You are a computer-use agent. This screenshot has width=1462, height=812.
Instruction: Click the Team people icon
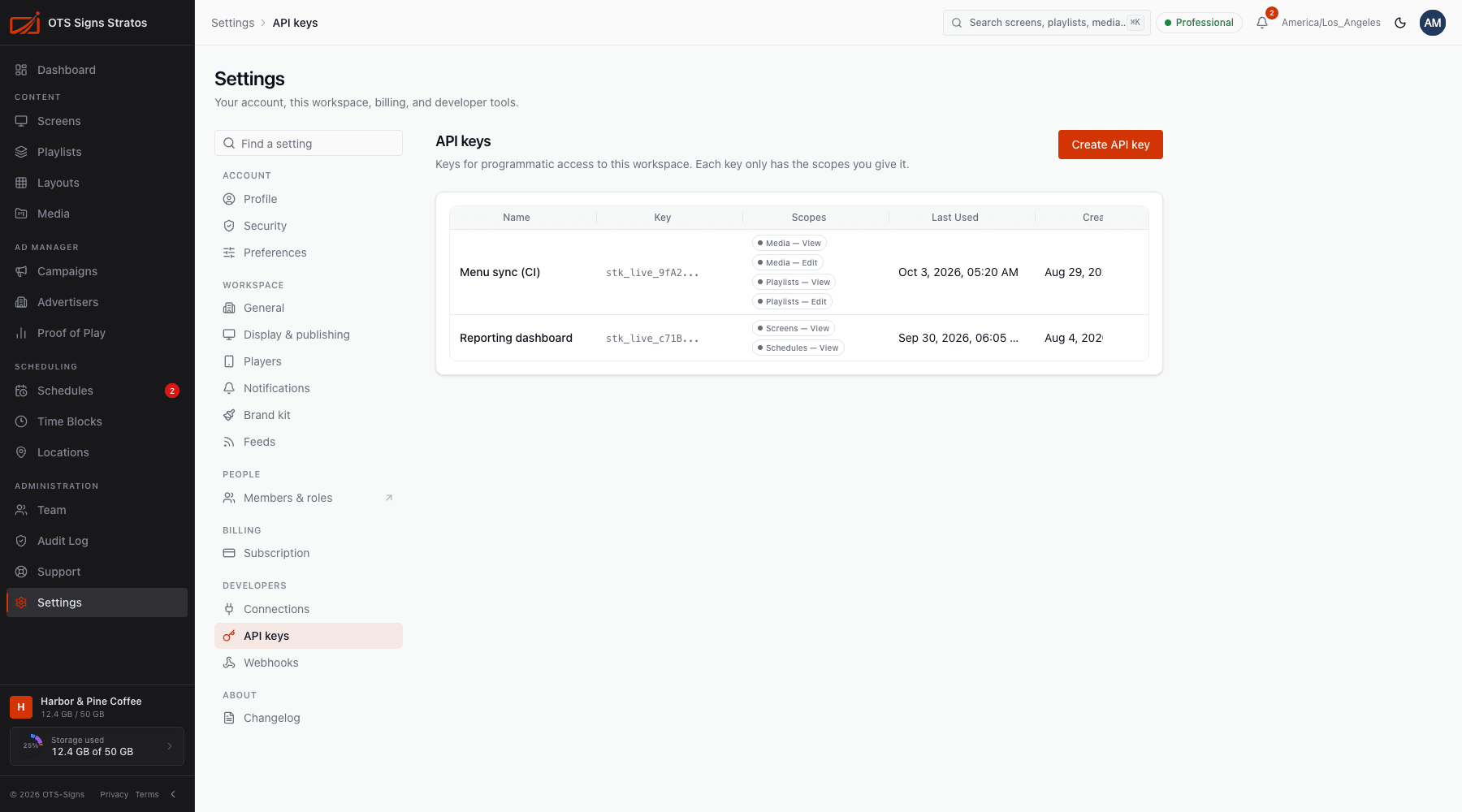pos(21,510)
